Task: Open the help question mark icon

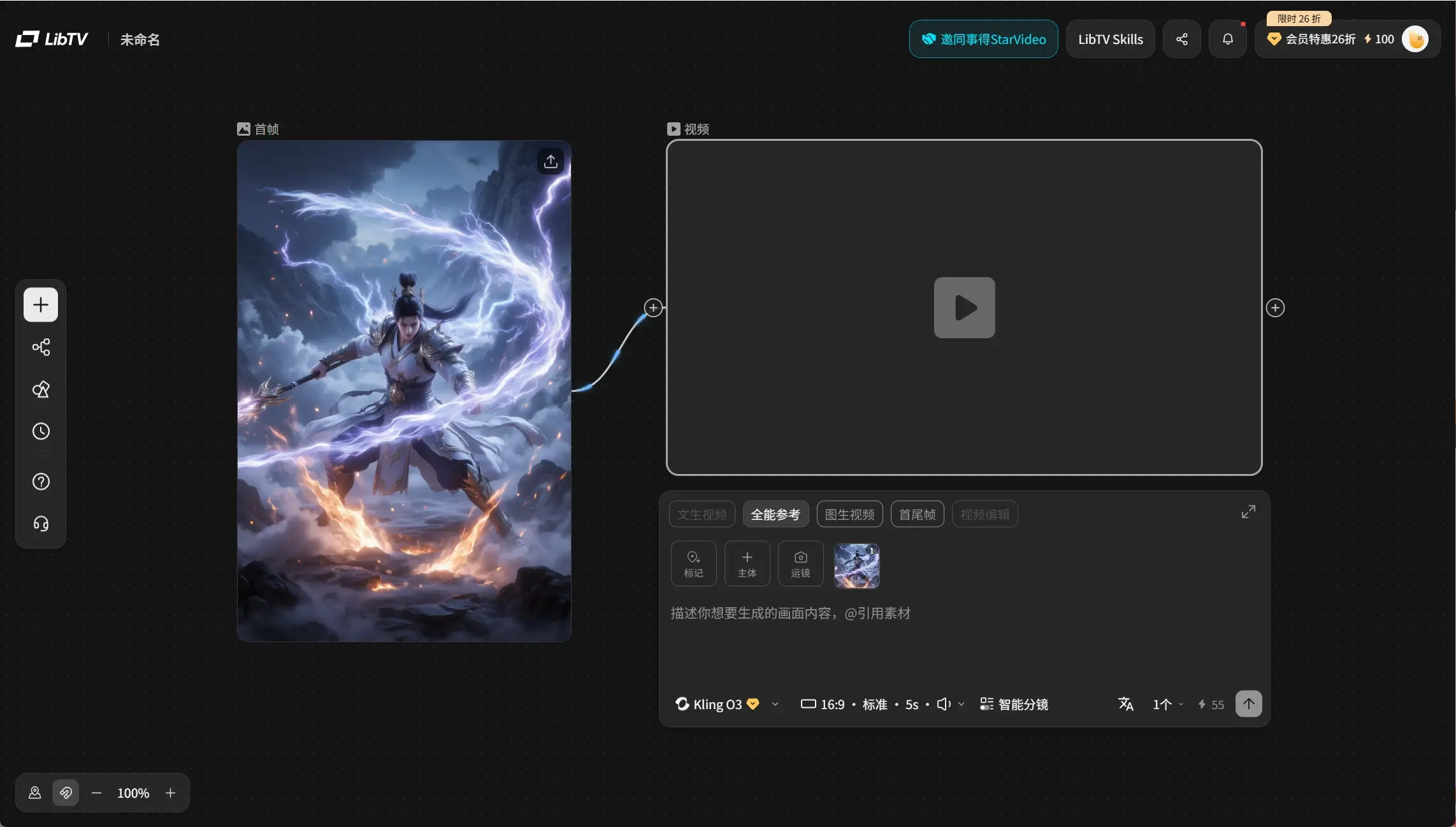Action: (x=41, y=482)
